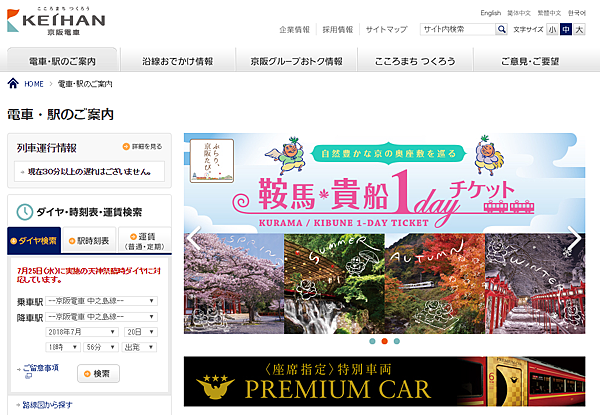Switch language to English
Image resolution: width=600 pixels, height=415 pixels.
pyautogui.click(x=491, y=13)
